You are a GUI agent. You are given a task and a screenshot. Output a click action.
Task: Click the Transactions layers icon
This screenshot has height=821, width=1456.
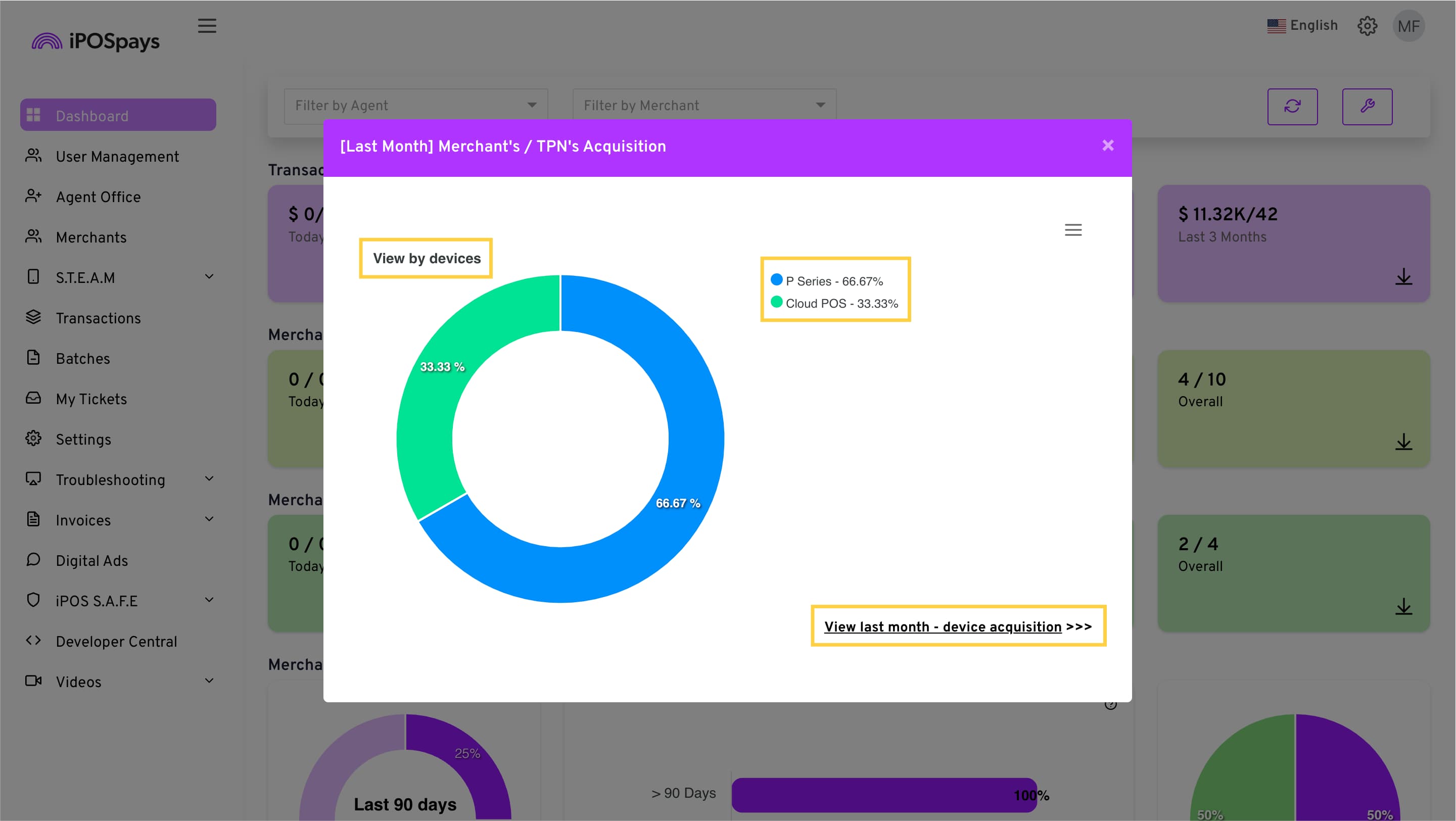33,318
